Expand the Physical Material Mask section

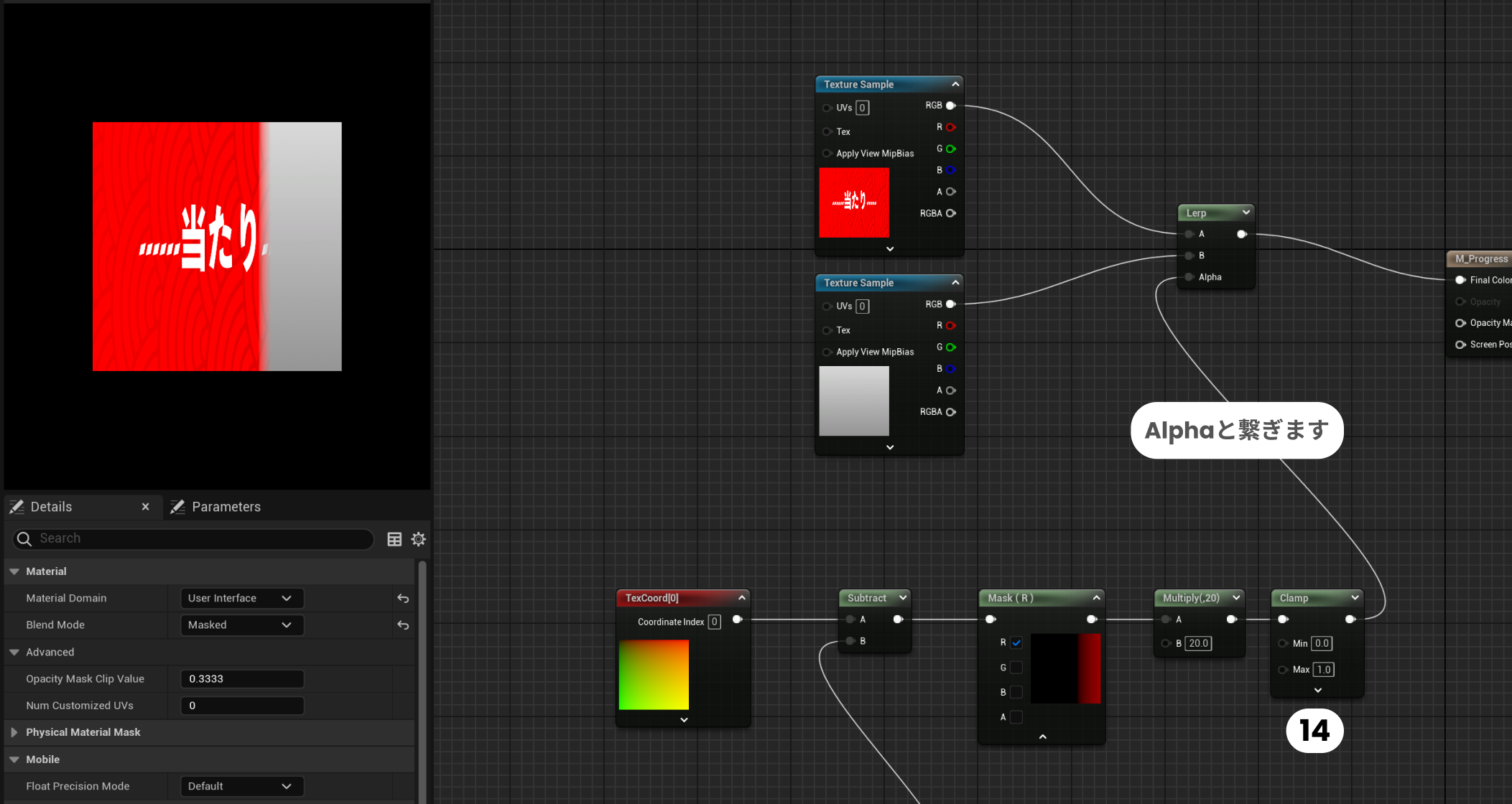[14, 732]
